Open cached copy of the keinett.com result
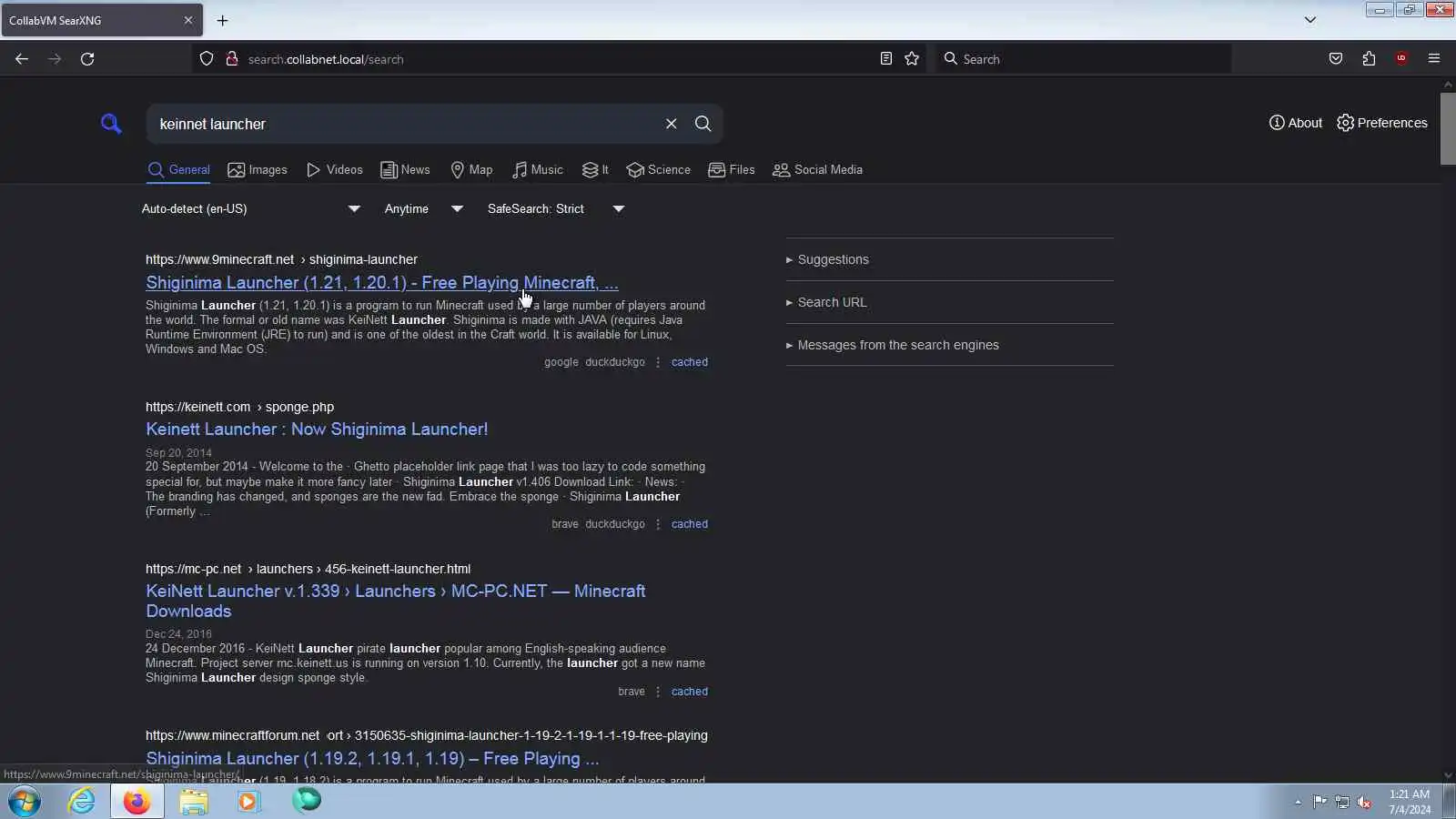The width and height of the screenshot is (1456, 819). (x=690, y=524)
